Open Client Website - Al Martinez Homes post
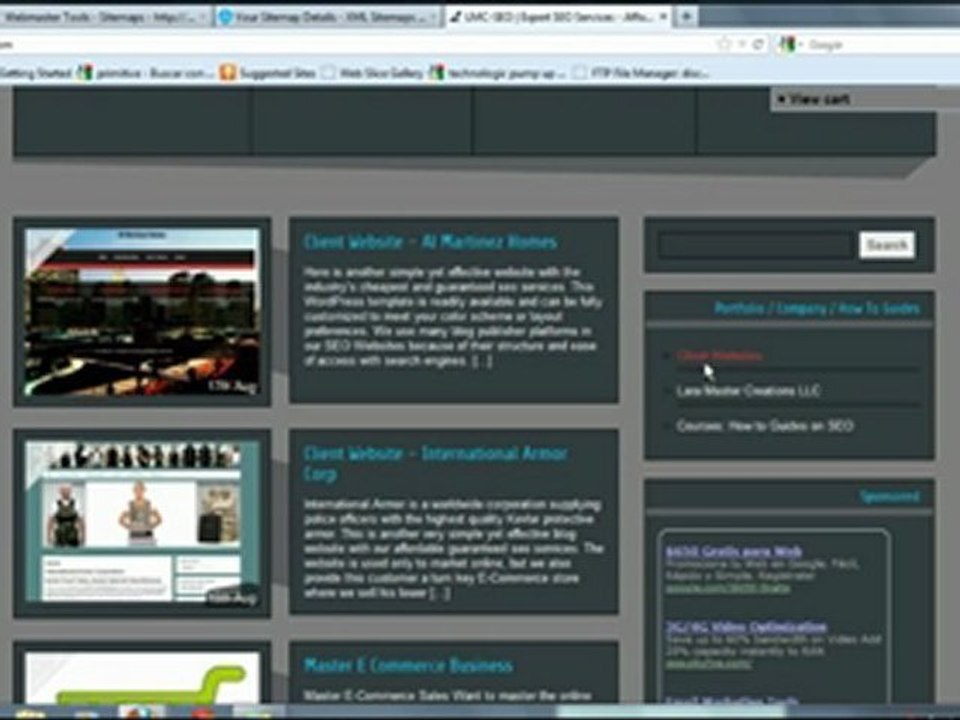Image resolution: width=960 pixels, height=720 pixels. tap(430, 242)
